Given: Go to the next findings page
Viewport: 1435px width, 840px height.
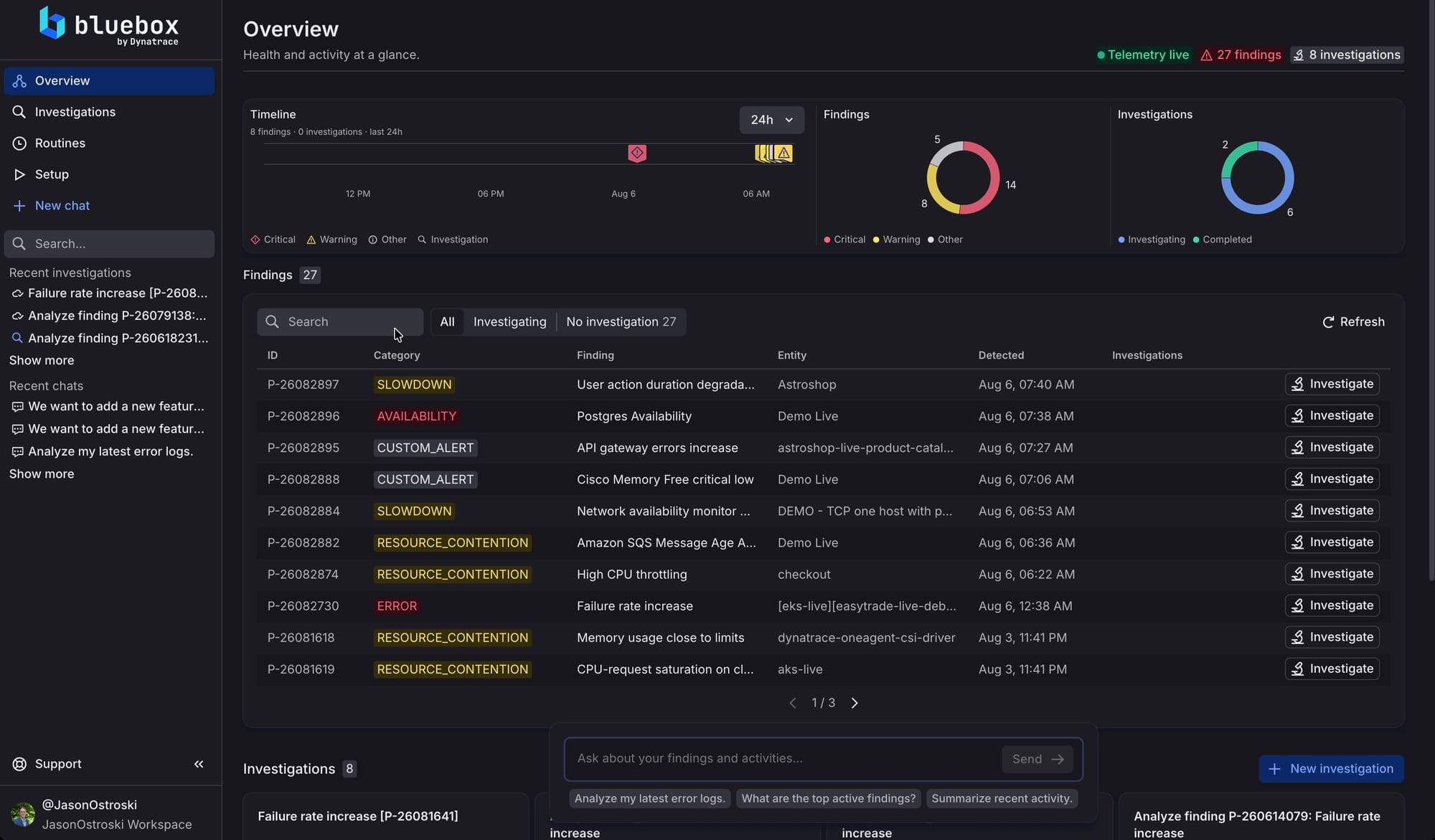Looking at the screenshot, I should [854, 703].
